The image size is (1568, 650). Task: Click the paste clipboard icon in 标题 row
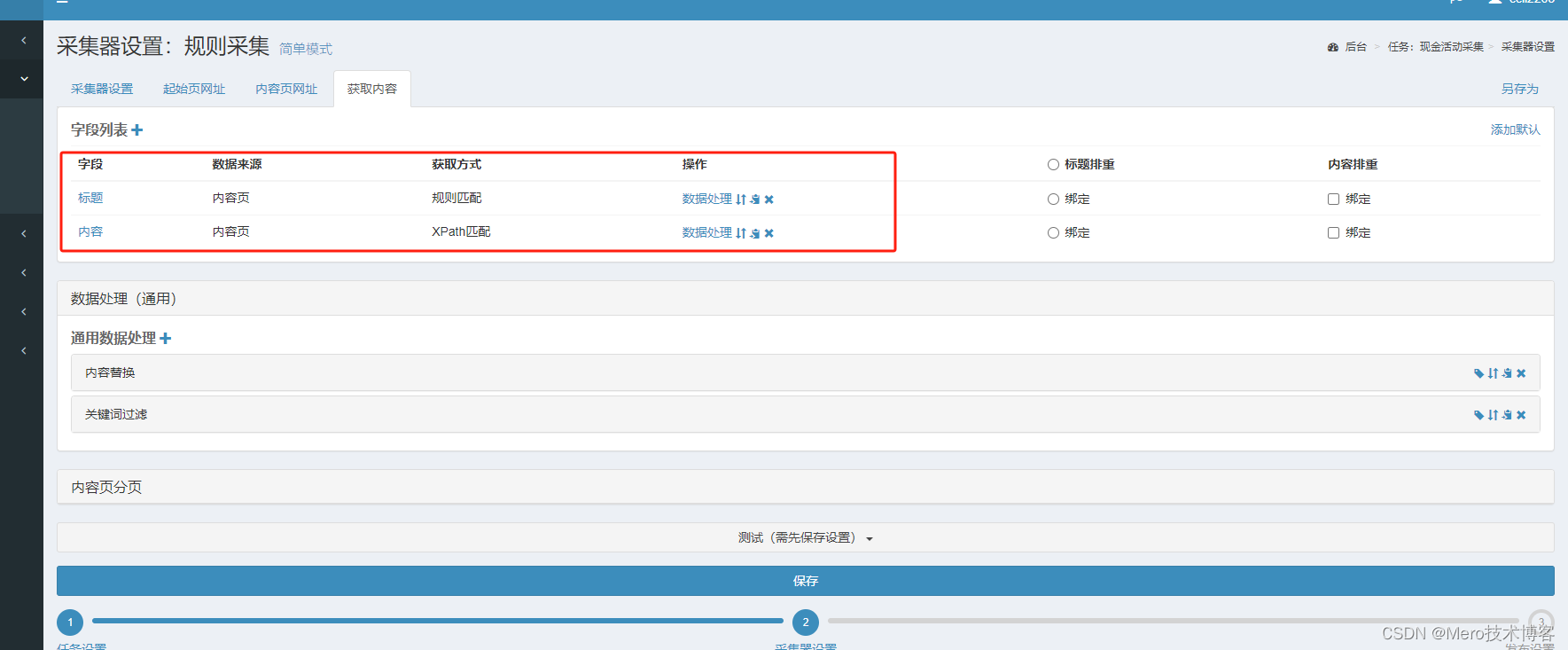coord(755,200)
